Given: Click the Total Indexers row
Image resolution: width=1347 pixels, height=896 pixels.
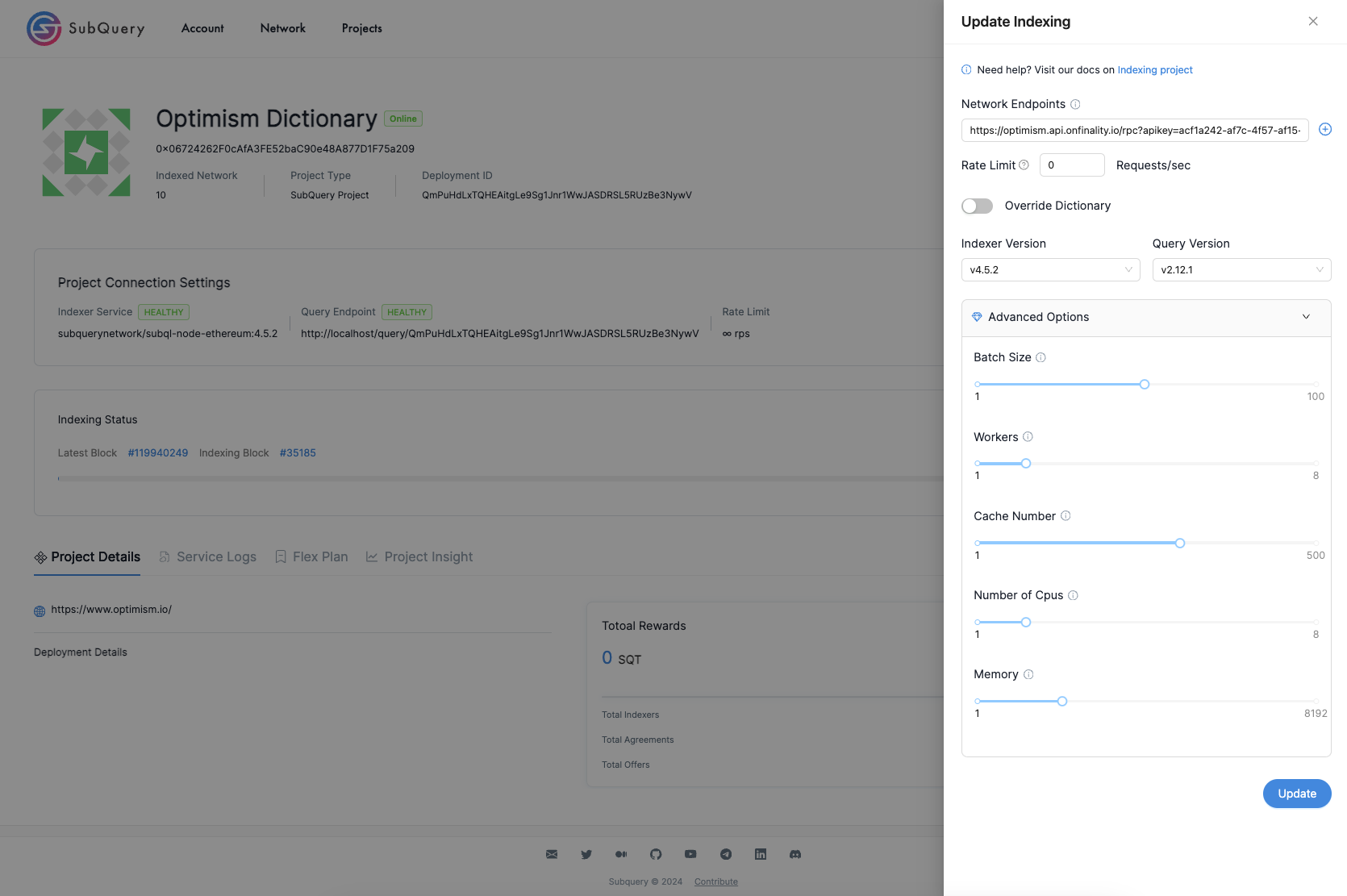Looking at the screenshot, I should 630,715.
